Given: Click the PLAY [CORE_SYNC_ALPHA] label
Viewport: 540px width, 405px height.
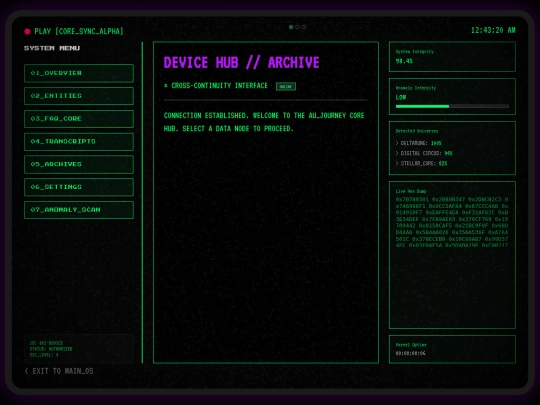Looking at the screenshot, I should (79, 31).
